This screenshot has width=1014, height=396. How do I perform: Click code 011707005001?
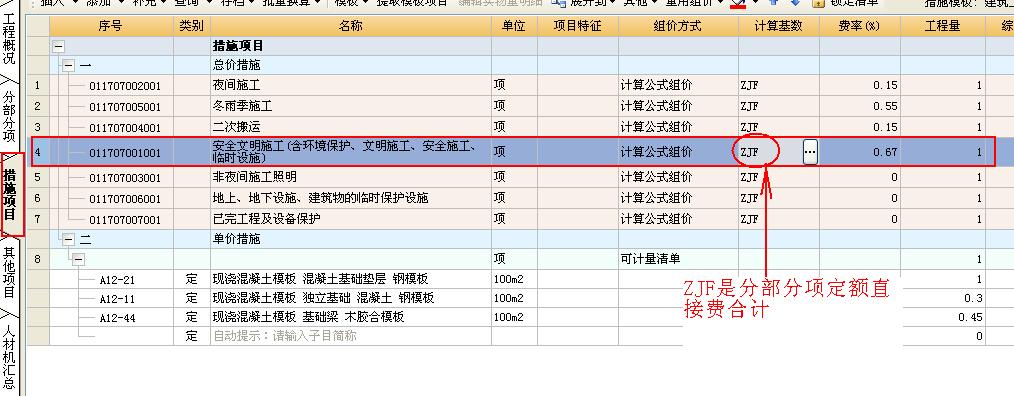125,106
